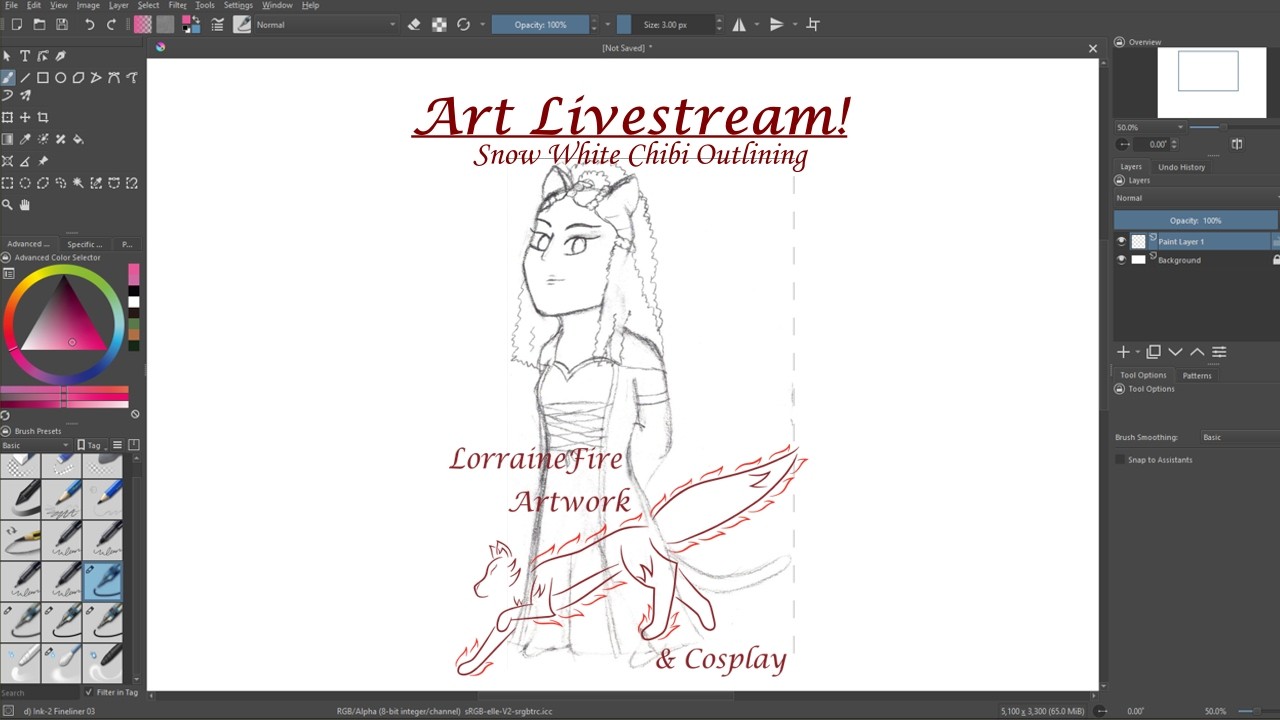The width and height of the screenshot is (1280, 720).
Task: Duplicate the current layer
Action: click(1153, 352)
